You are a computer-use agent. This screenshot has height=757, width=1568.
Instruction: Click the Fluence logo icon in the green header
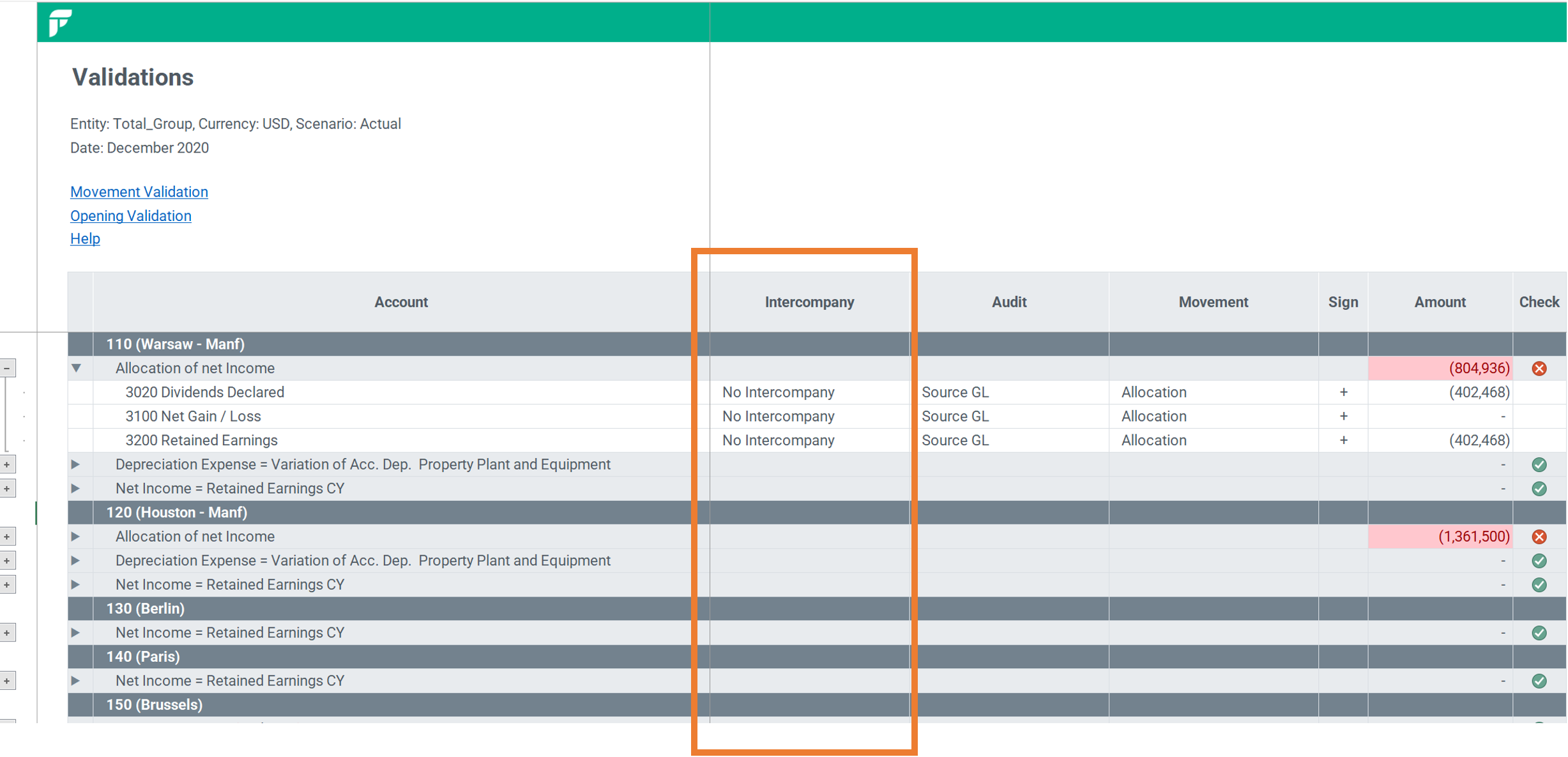pyautogui.click(x=60, y=23)
